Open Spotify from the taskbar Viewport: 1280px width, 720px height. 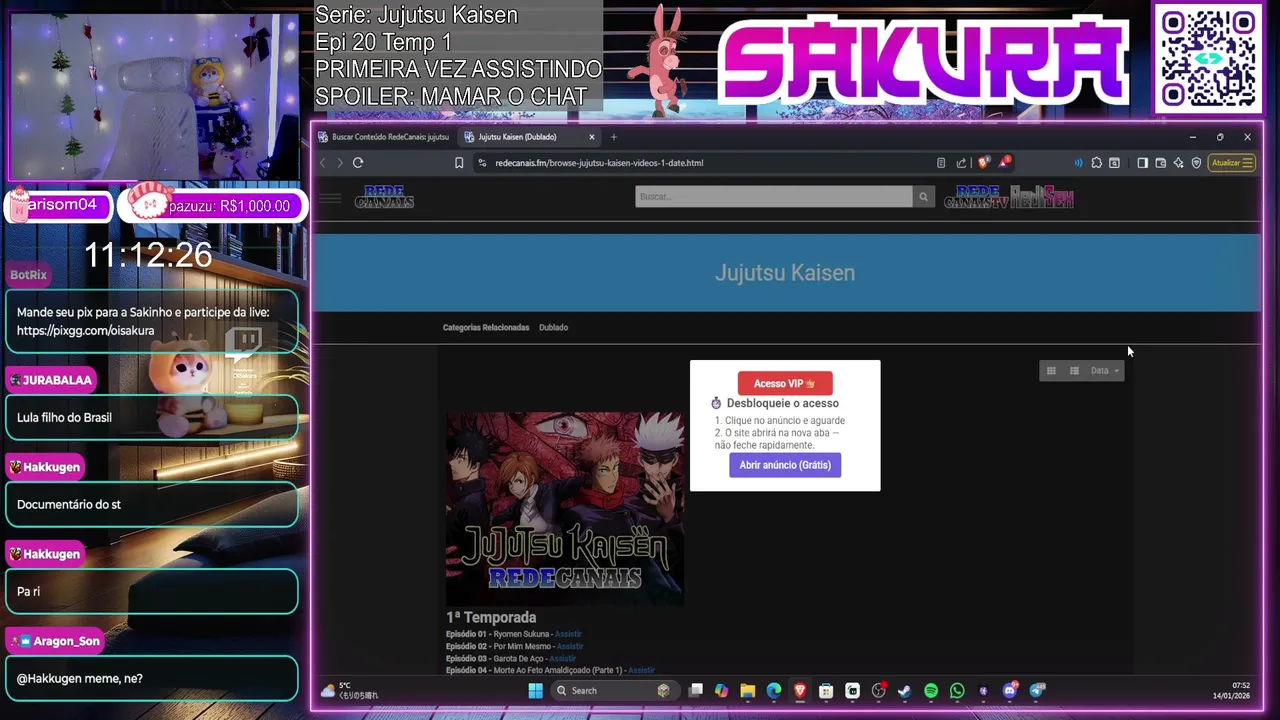click(x=931, y=691)
